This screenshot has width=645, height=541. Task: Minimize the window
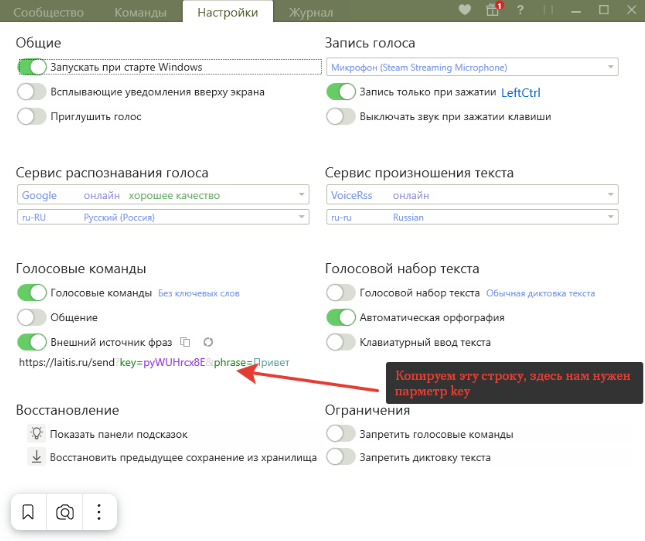click(576, 10)
